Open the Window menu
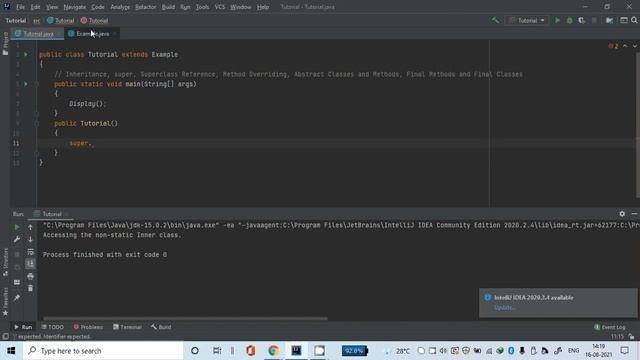 241,7
